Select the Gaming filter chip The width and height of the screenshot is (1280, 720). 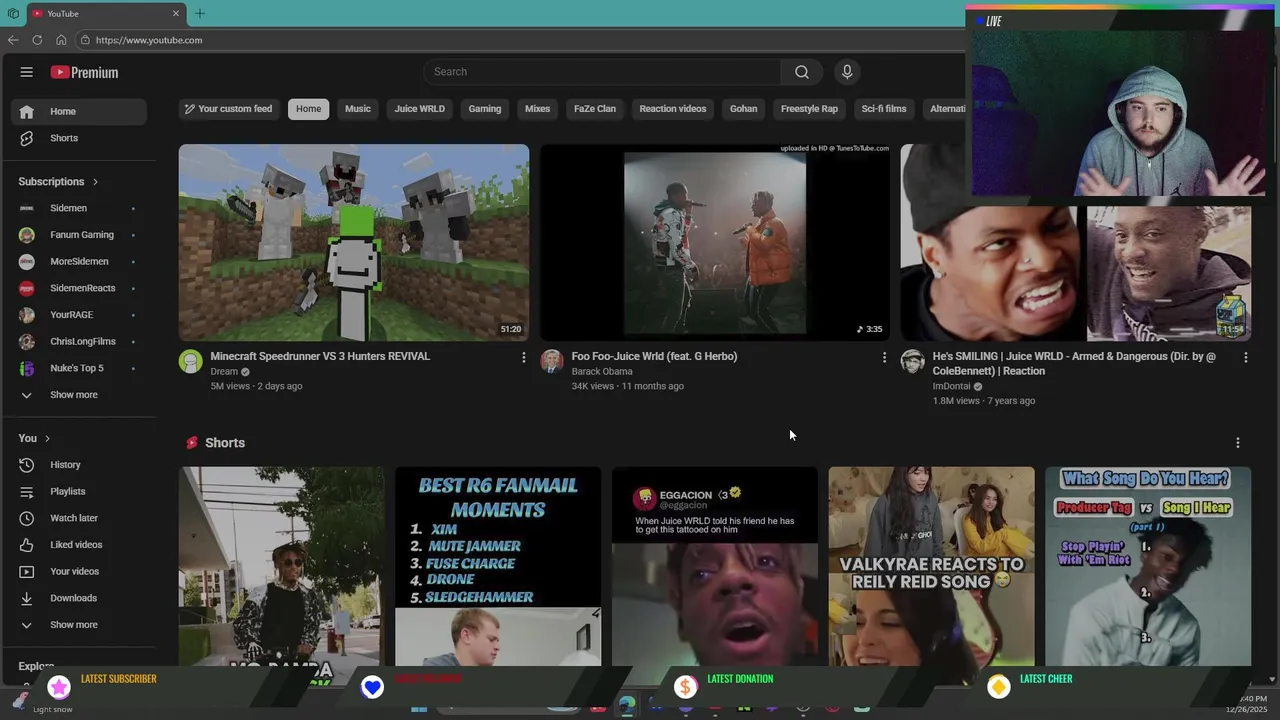click(485, 109)
